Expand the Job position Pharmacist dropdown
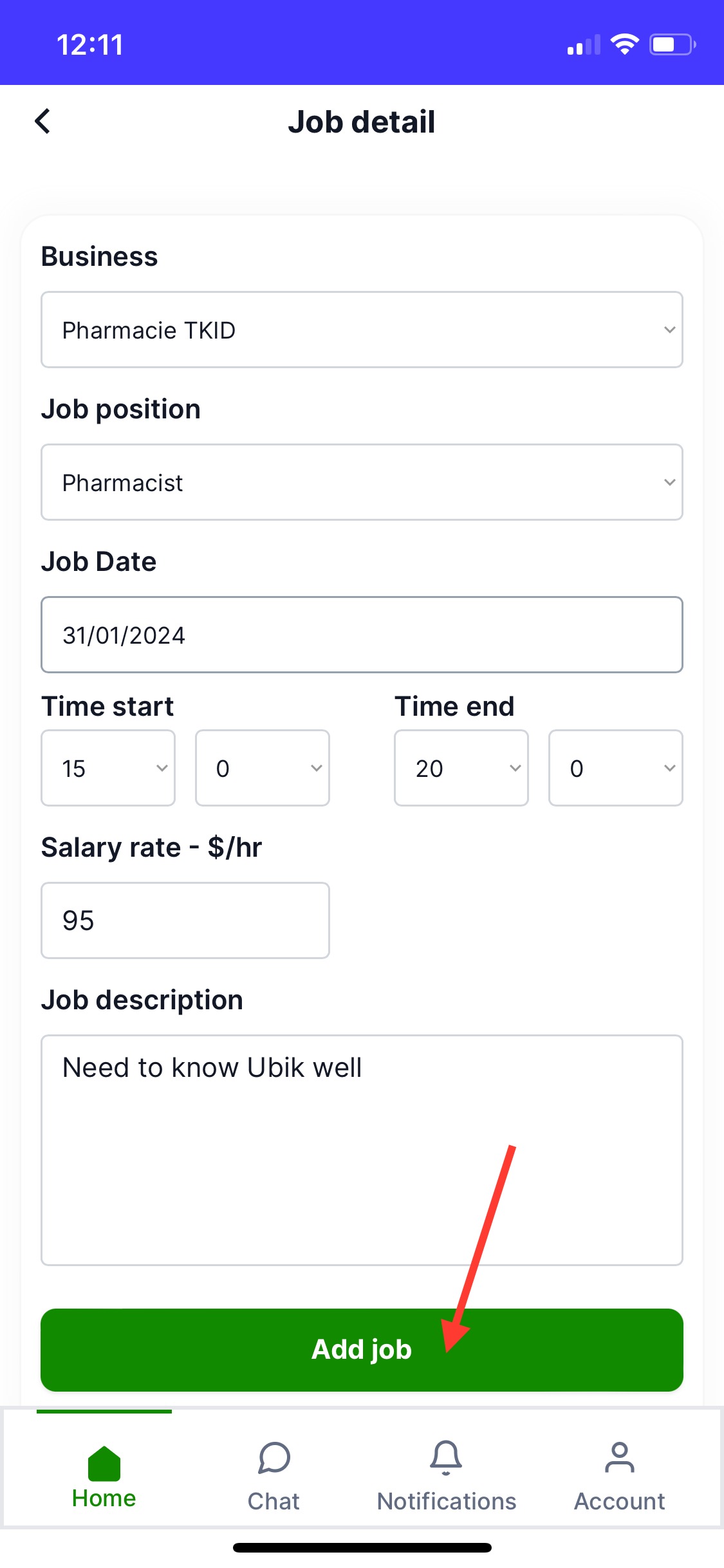This screenshot has height=1568, width=724. (362, 482)
